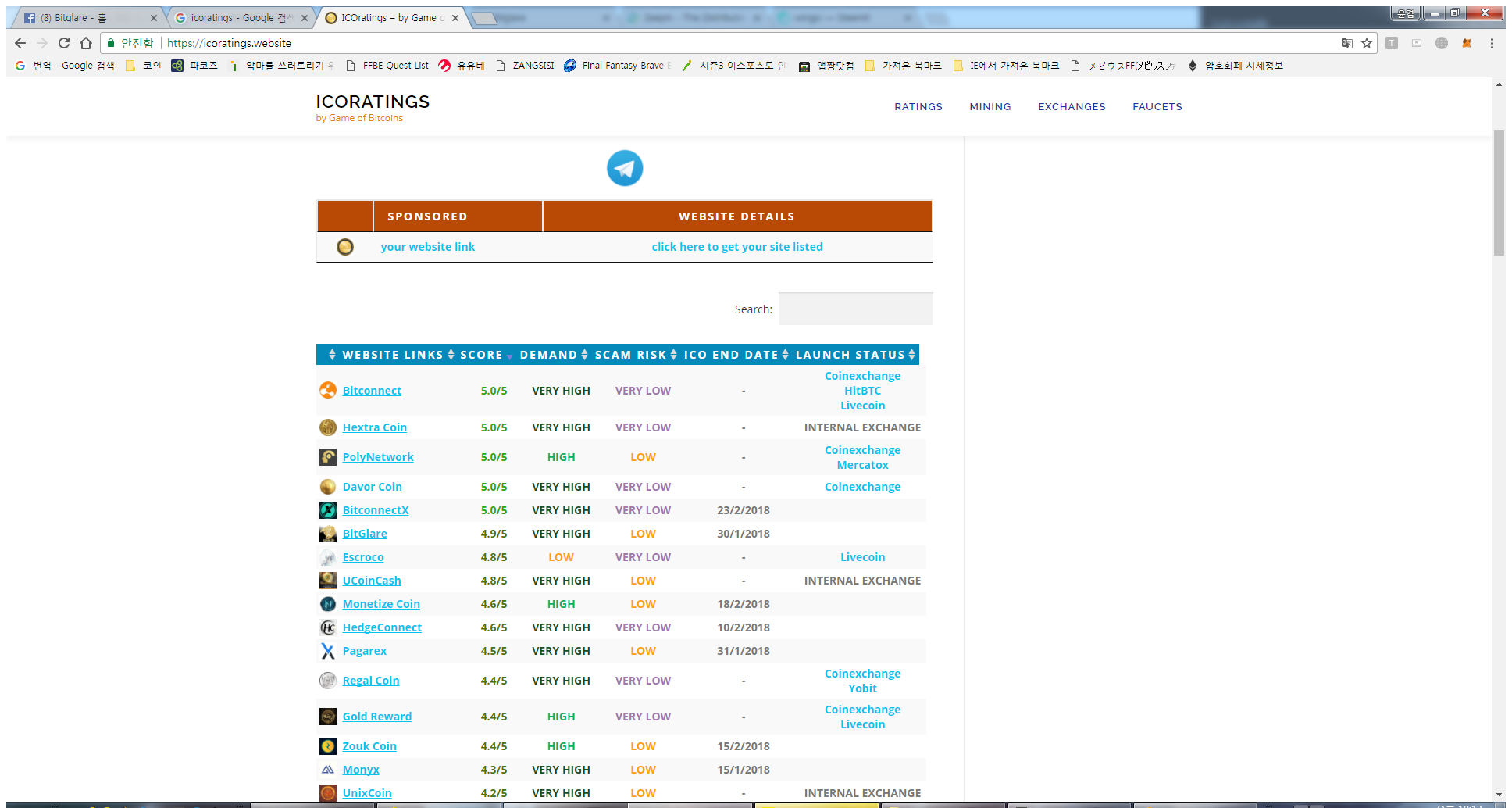This screenshot has height=808, width=1512.
Task: Close the ICOratings browser tab
Action: pyautogui.click(x=455, y=17)
